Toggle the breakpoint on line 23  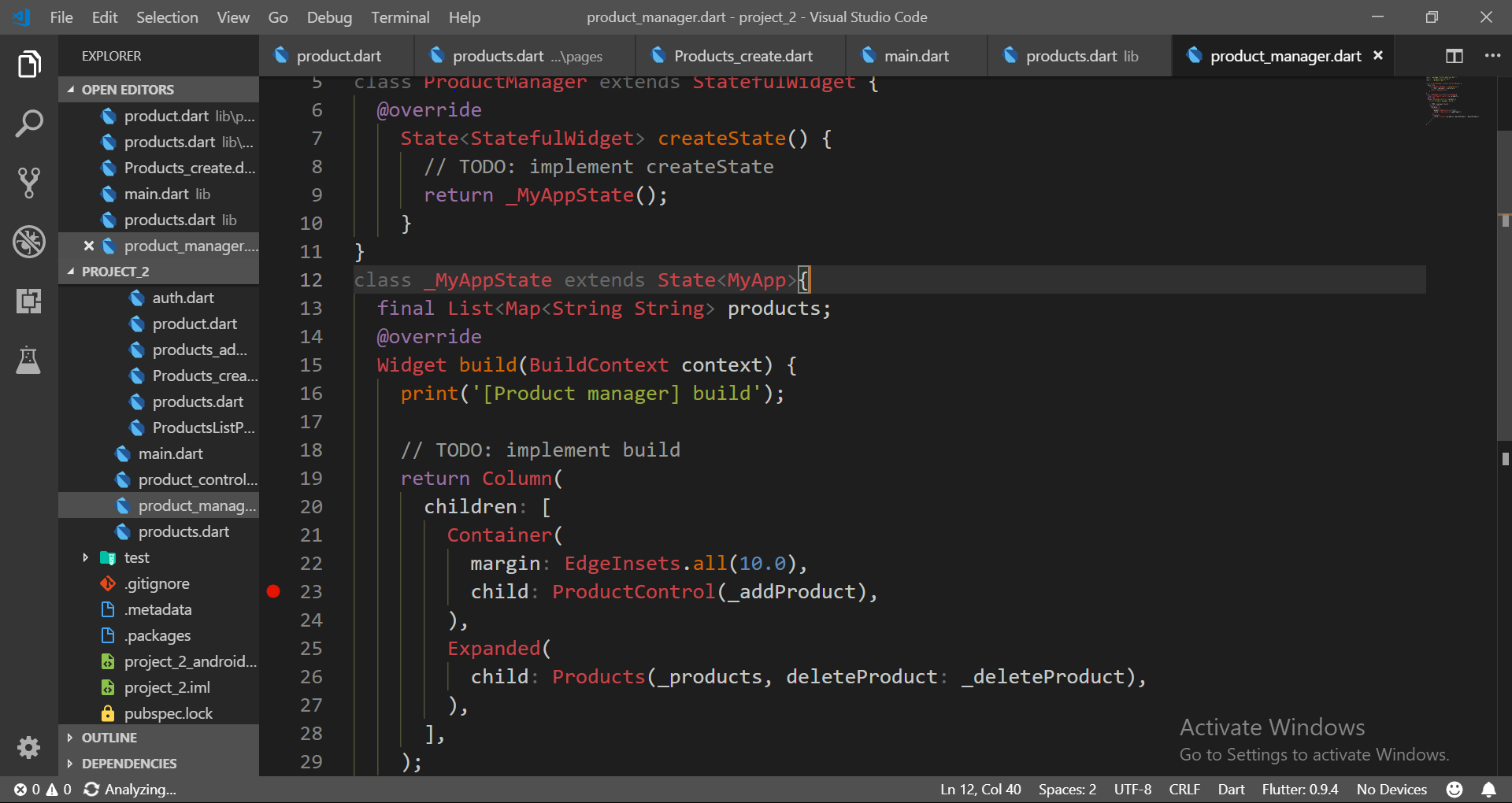coord(273,591)
